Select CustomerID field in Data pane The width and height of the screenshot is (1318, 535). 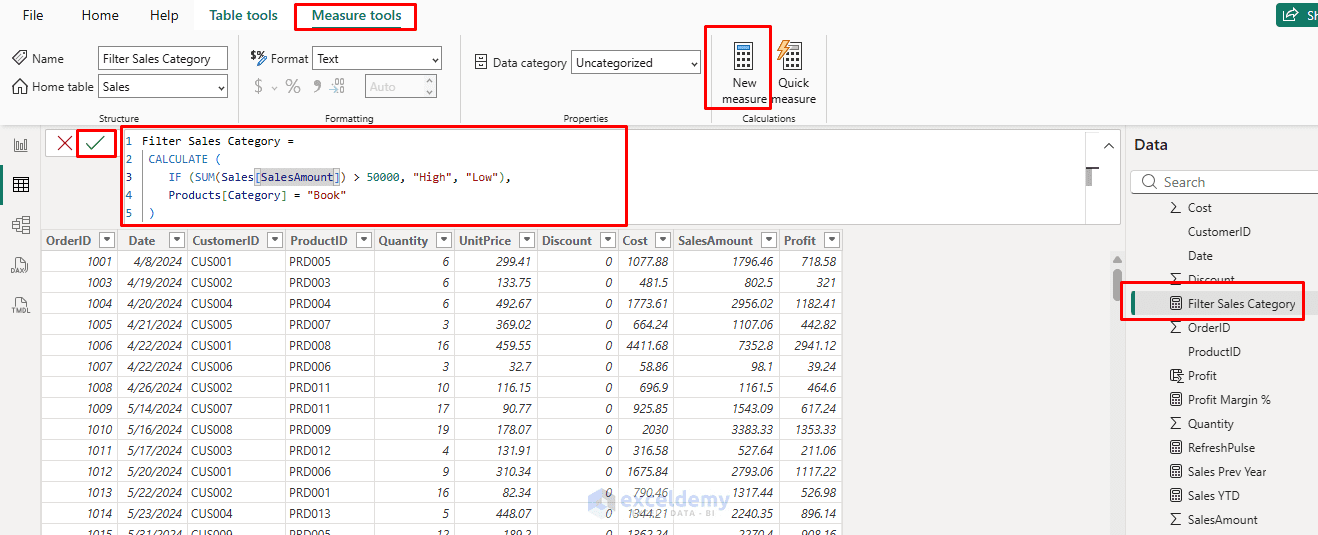pos(1218,232)
